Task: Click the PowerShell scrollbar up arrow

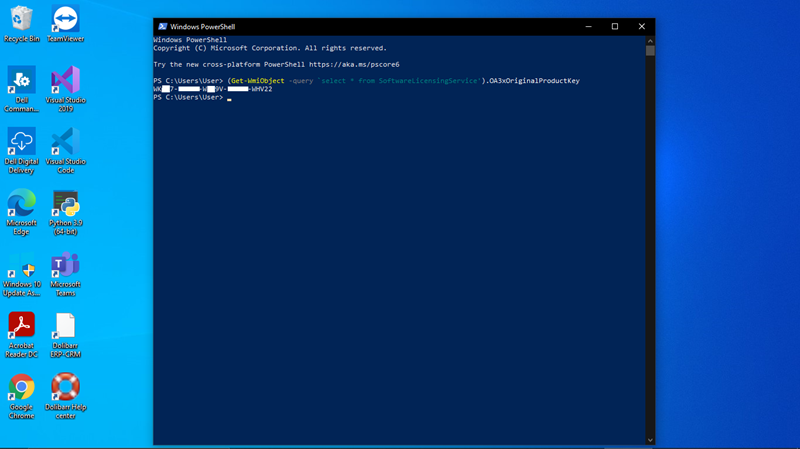Action: (650, 39)
